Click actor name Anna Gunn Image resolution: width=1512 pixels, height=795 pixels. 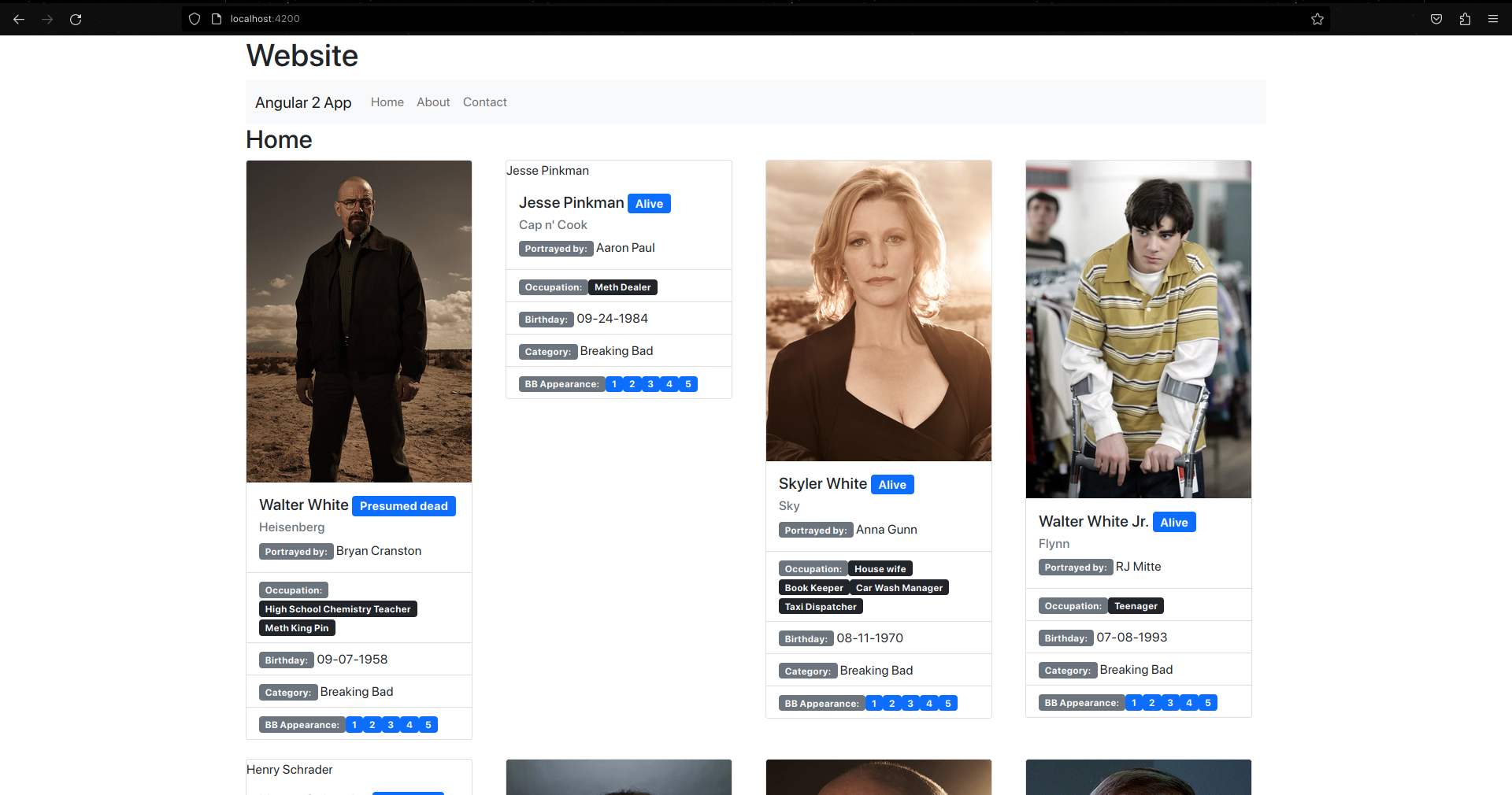click(887, 530)
